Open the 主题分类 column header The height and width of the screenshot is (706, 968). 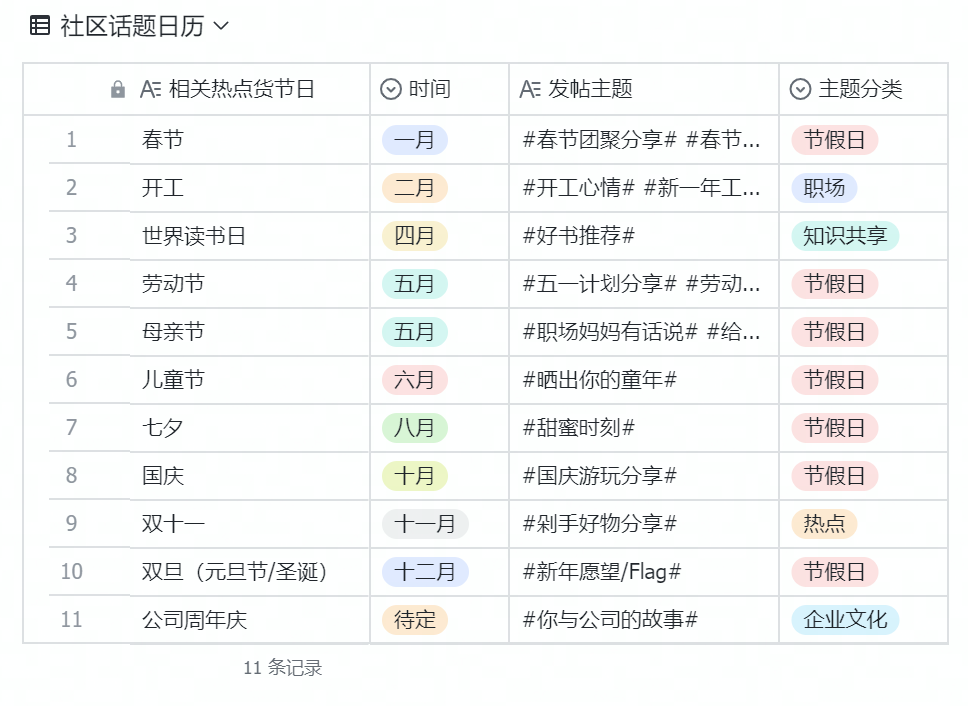pos(863,89)
